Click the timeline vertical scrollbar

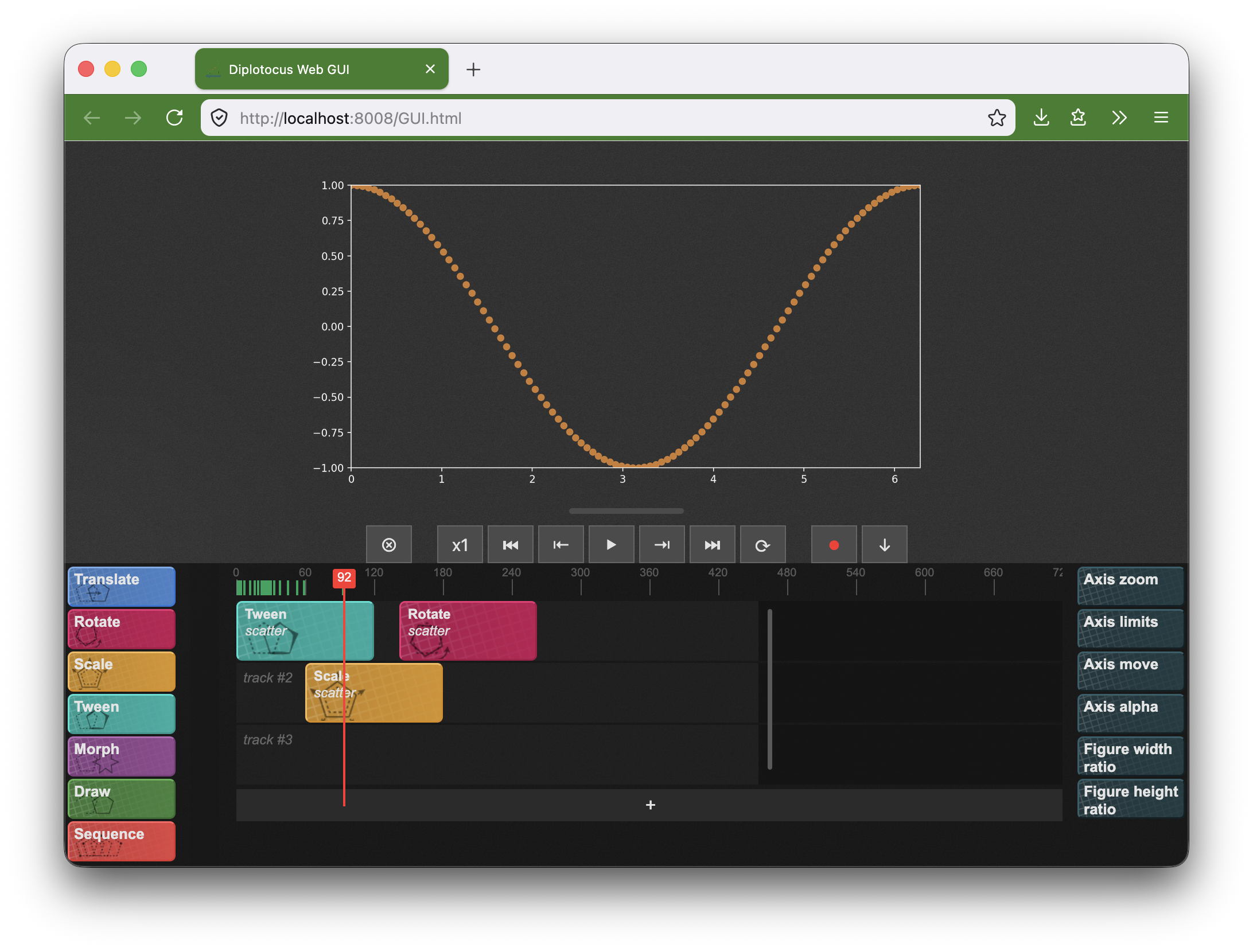[769, 689]
